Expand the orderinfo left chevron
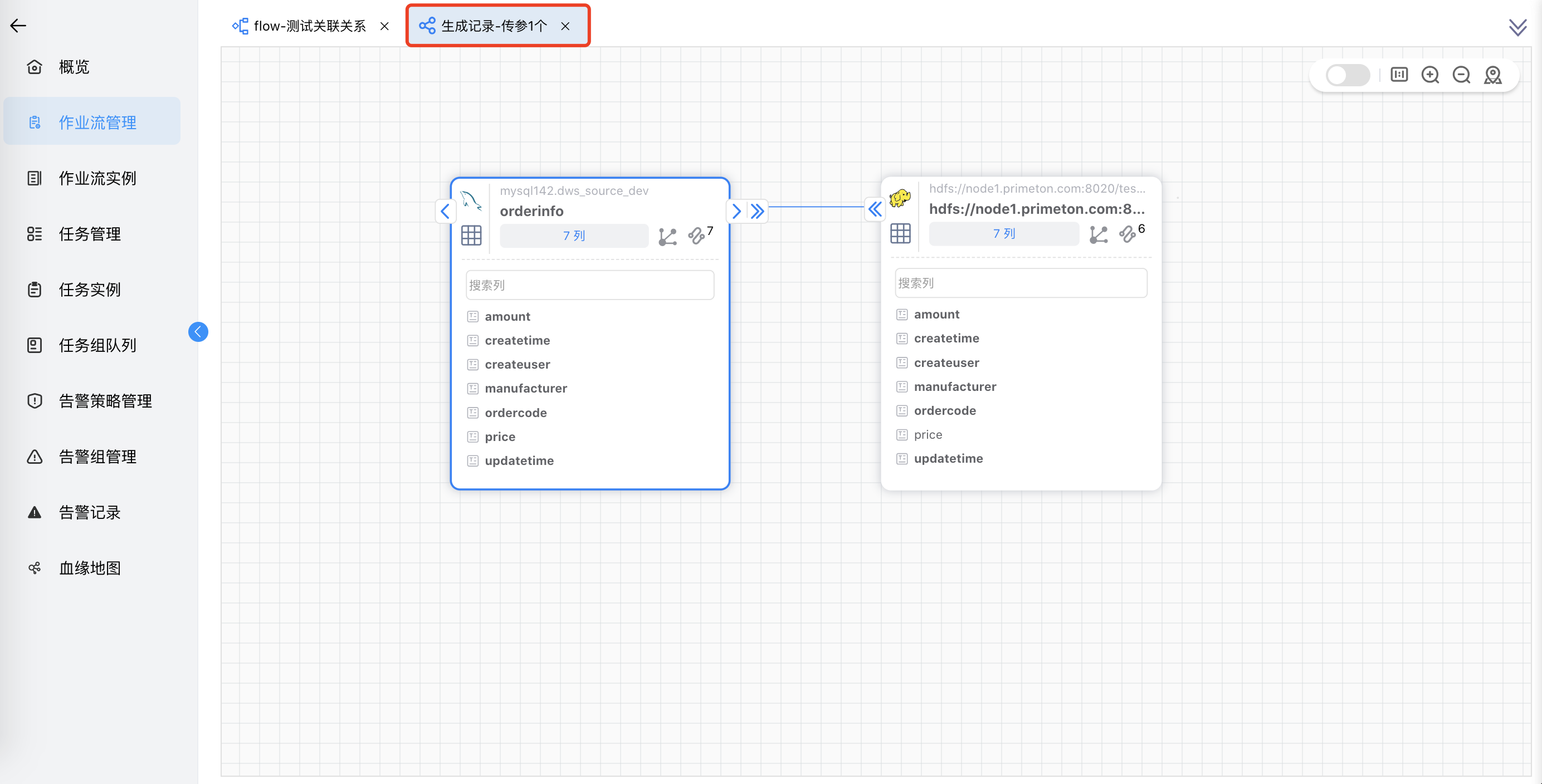The image size is (1542, 784). [445, 210]
